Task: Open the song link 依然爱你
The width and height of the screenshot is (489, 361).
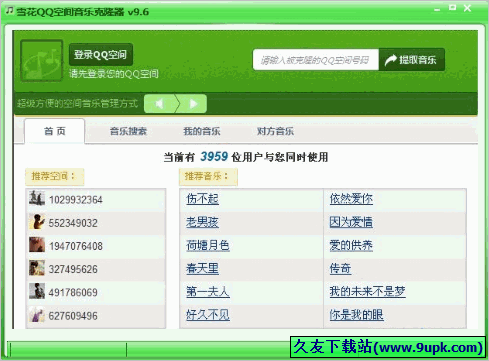Action: point(351,199)
